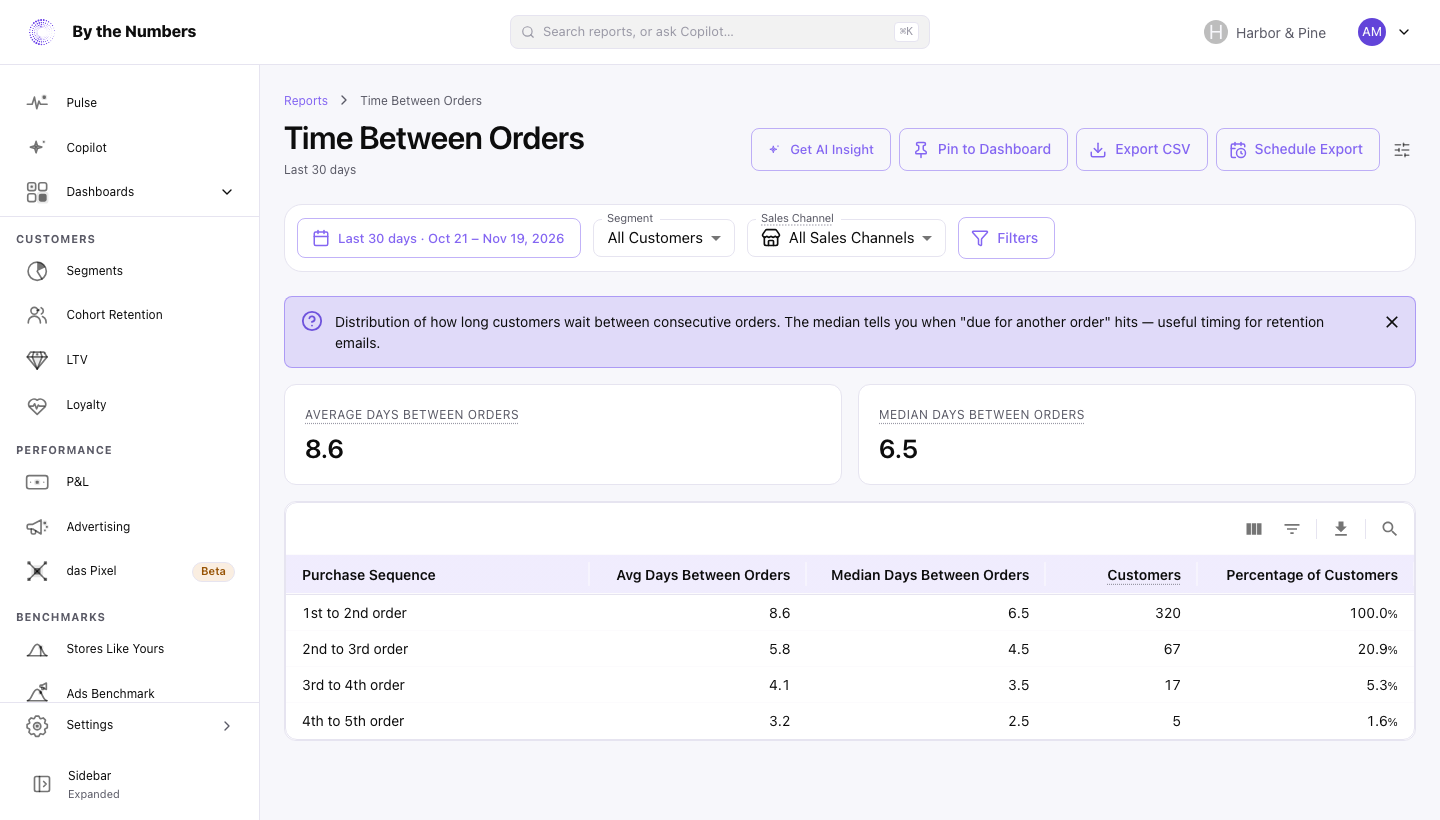Click the Filters button
1440x820 pixels.
click(1006, 238)
